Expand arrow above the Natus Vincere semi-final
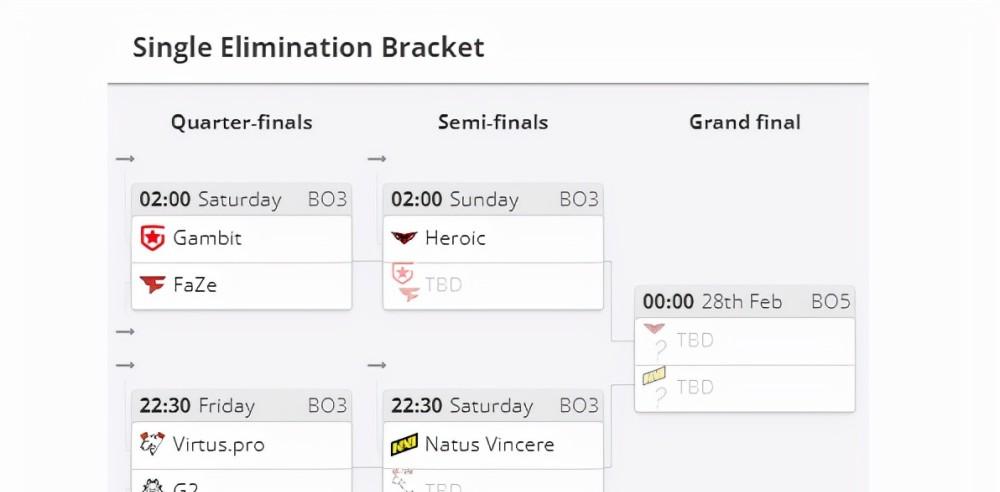1000x492 pixels. pos(377,365)
